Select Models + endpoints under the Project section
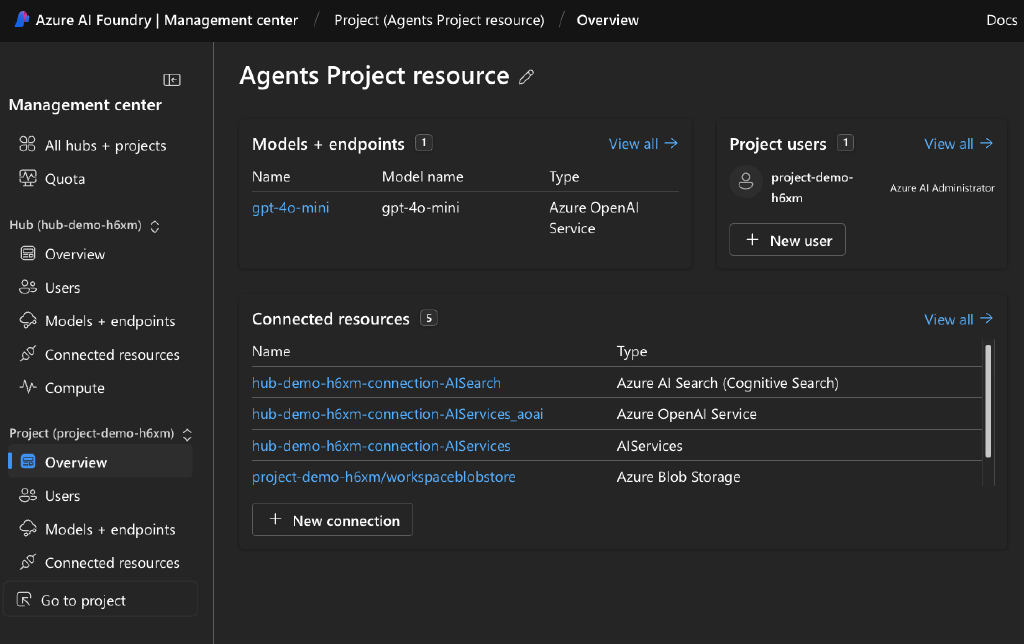Viewport: 1024px width, 644px height. (x=107, y=529)
